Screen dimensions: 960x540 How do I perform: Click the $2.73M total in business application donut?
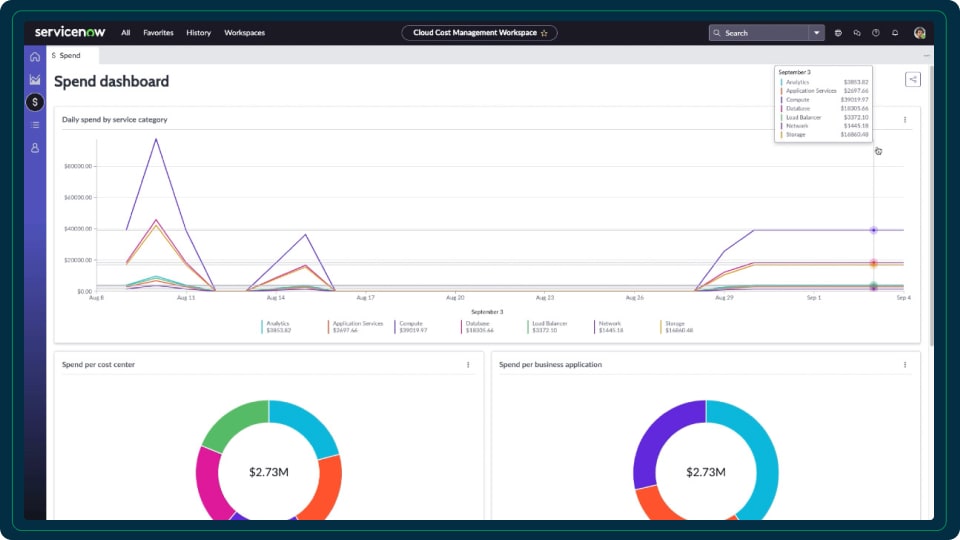(x=706, y=472)
